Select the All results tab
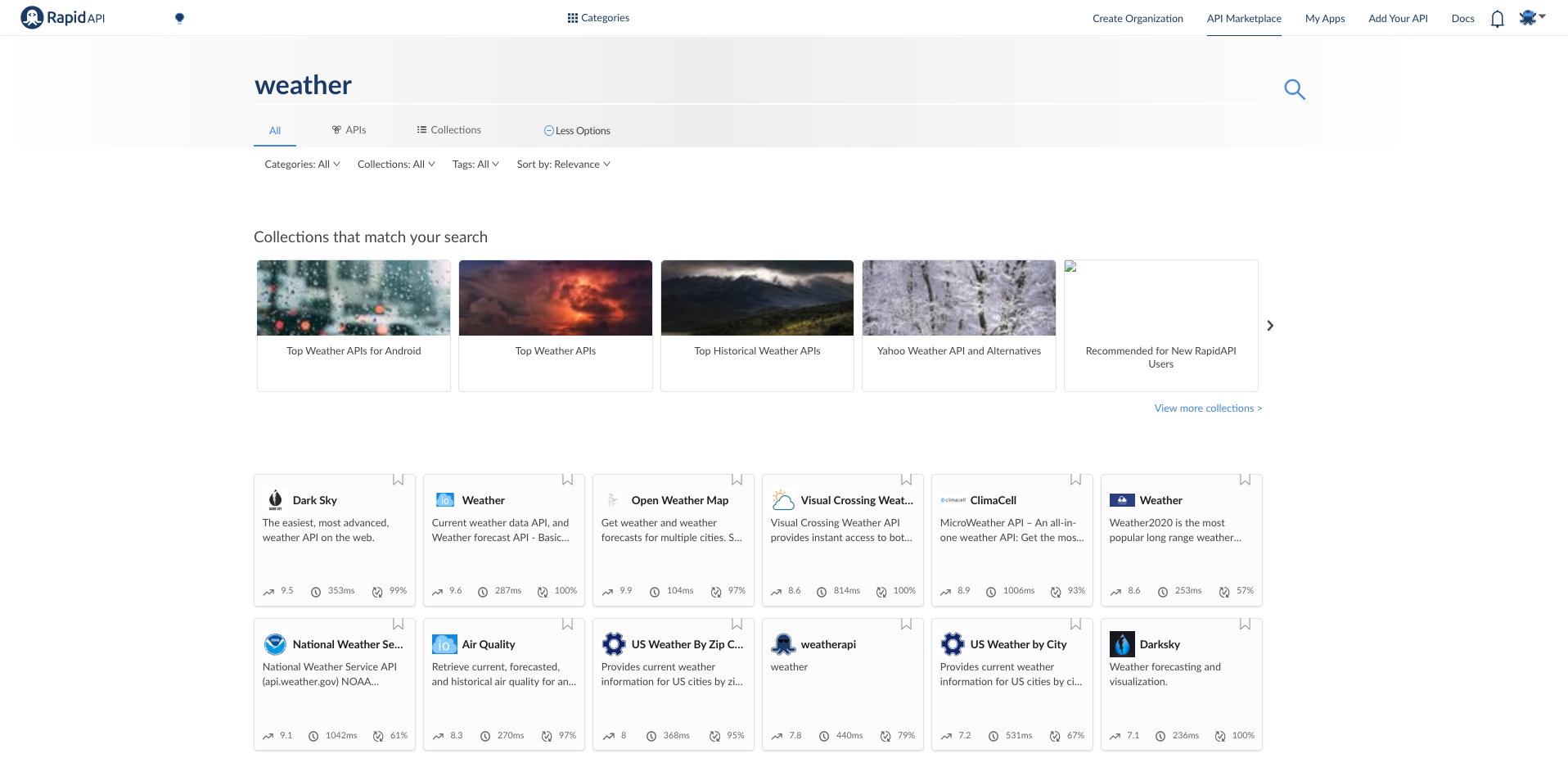 [x=275, y=131]
